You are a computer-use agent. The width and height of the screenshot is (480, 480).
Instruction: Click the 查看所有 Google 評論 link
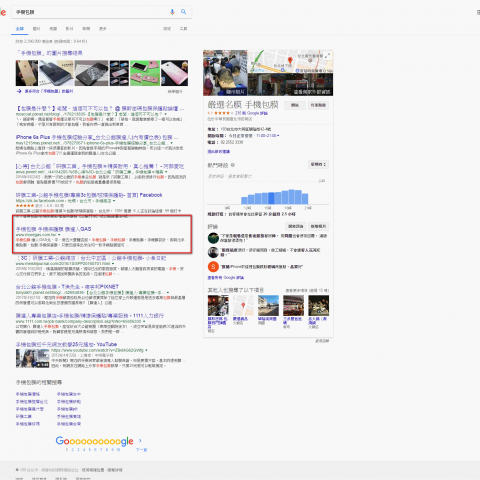(226, 278)
